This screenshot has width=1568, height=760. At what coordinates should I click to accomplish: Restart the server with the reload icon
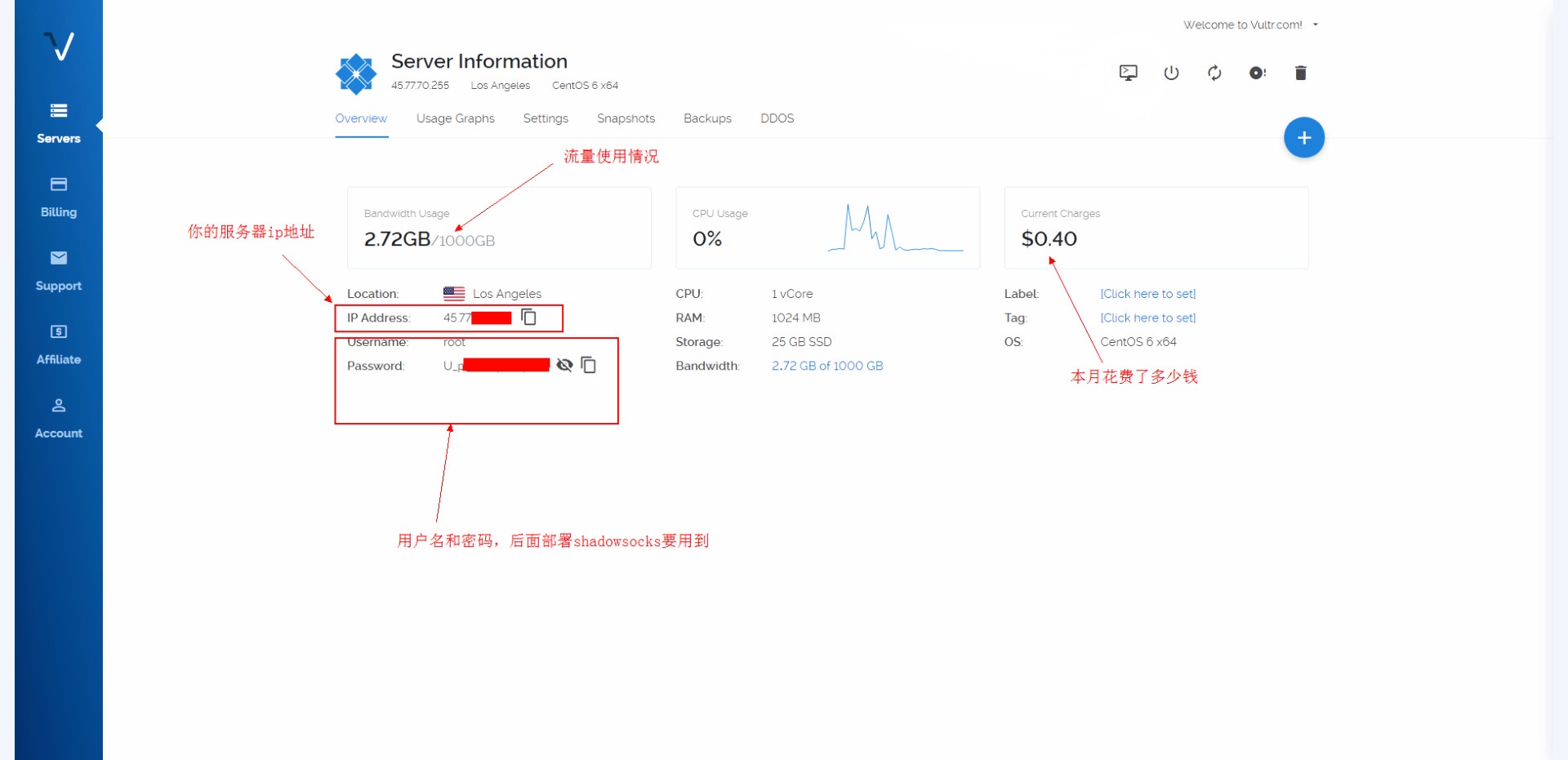click(x=1214, y=73)
